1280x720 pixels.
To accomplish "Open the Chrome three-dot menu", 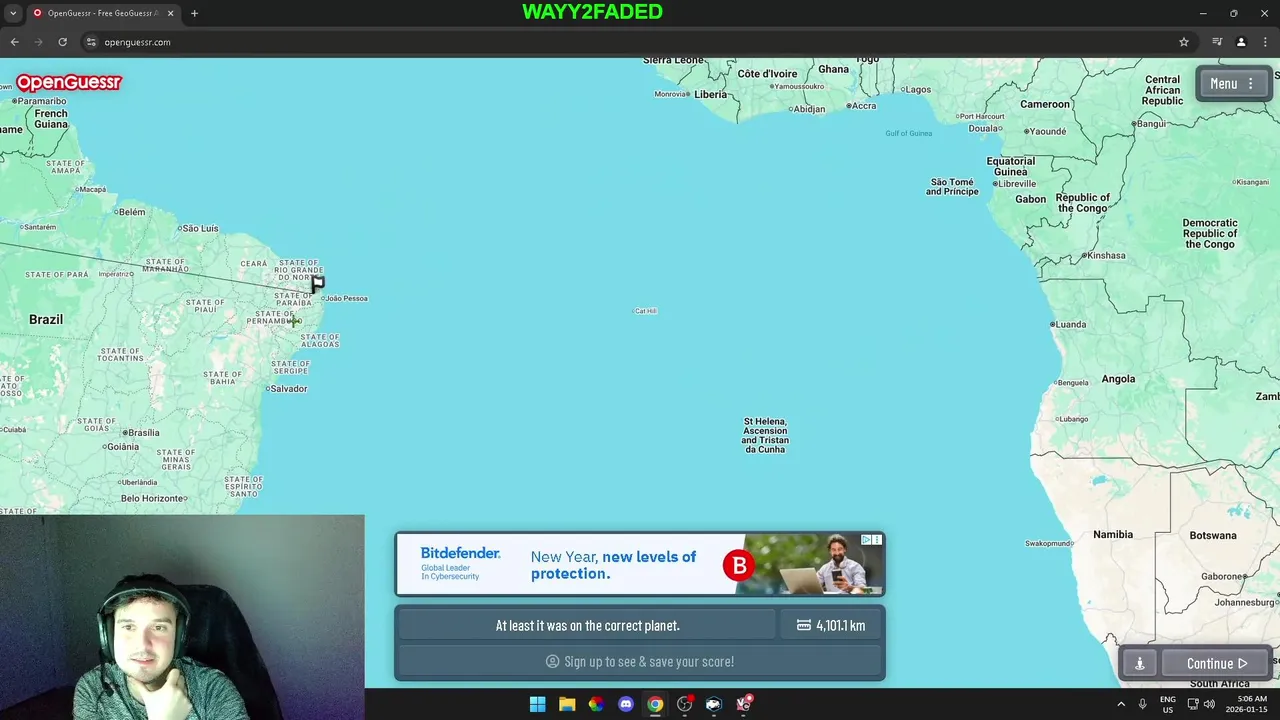I will point(1265,42).
